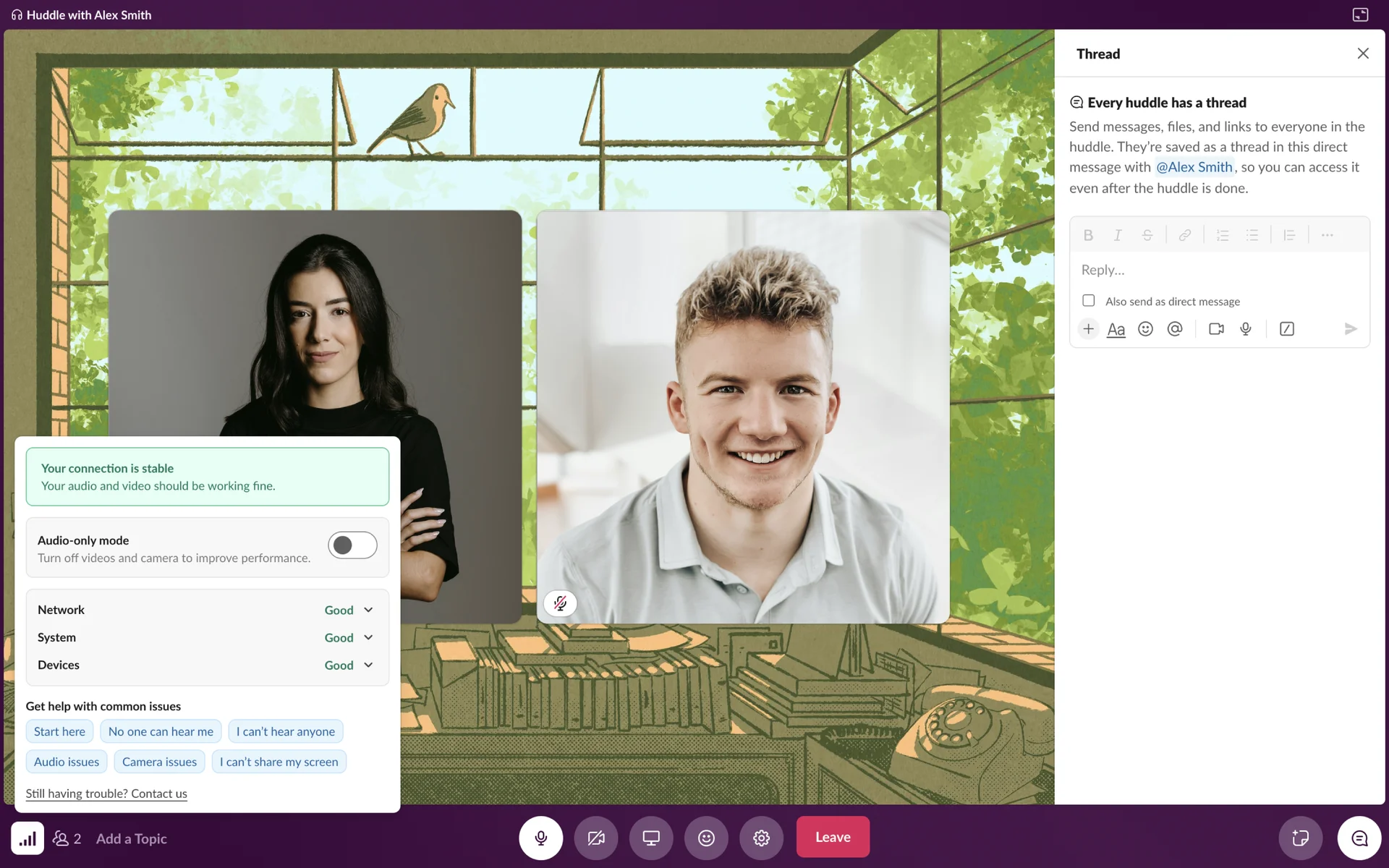Turn on the camera in the bottom bar

pyautogui.click(x=595, y=838)
